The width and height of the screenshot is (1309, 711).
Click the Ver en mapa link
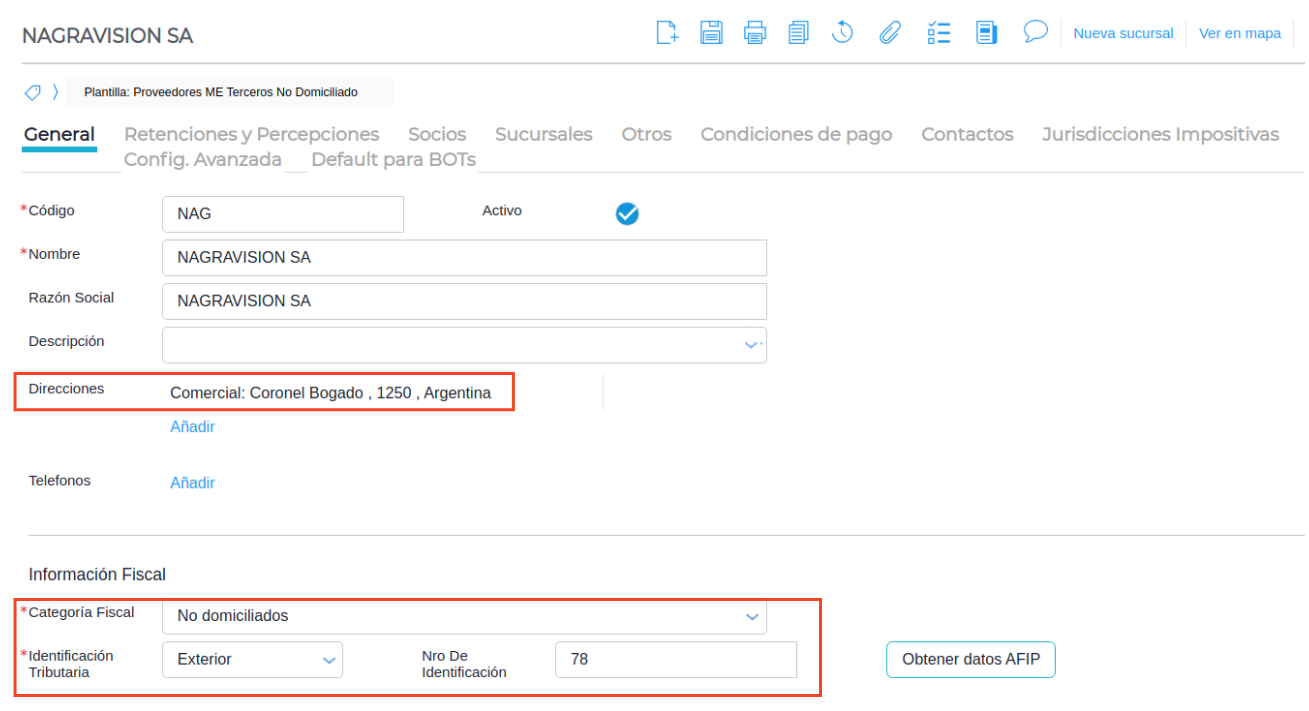(x=1240, y=33)
